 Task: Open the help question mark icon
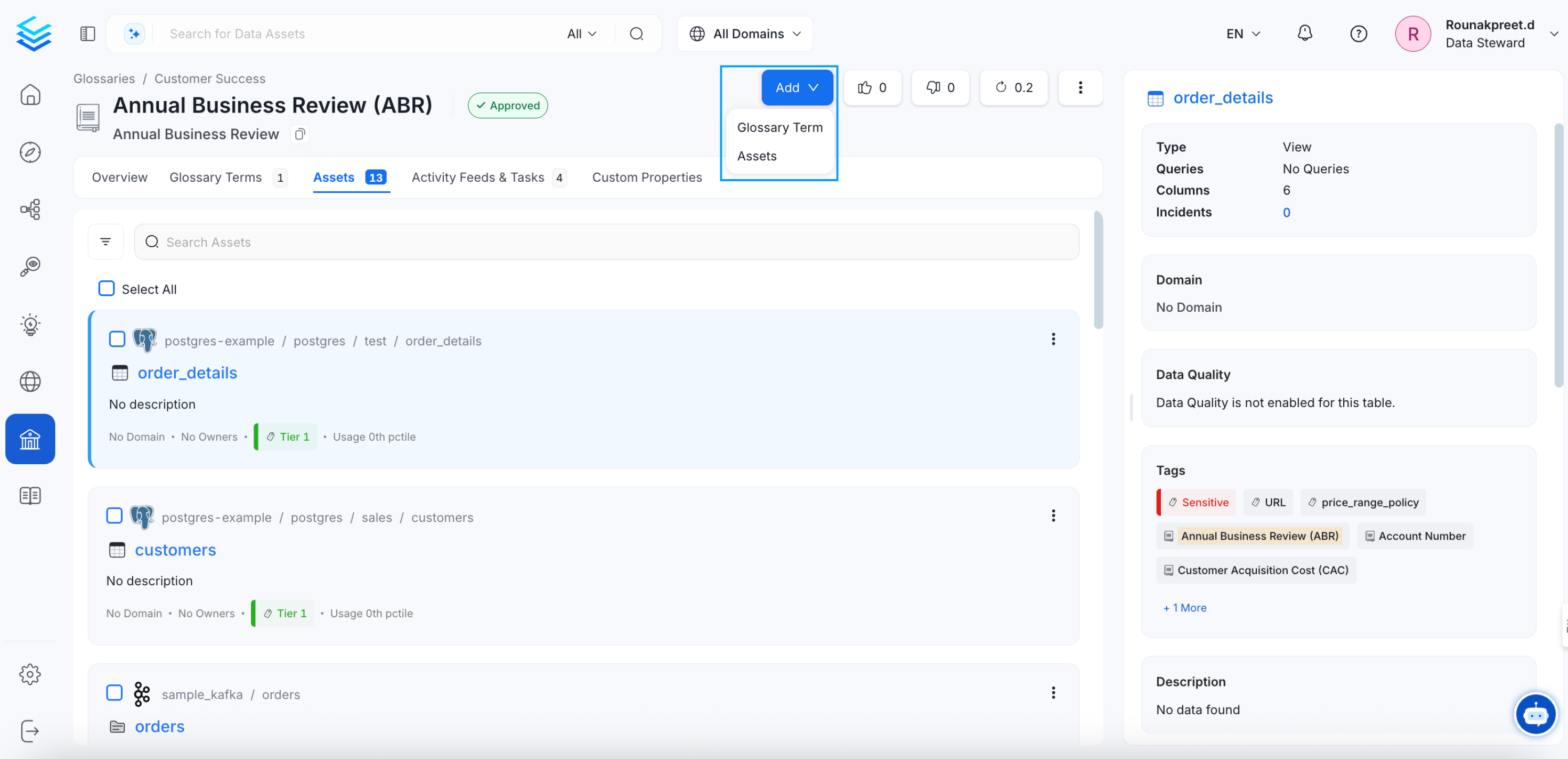(1358, 34)
